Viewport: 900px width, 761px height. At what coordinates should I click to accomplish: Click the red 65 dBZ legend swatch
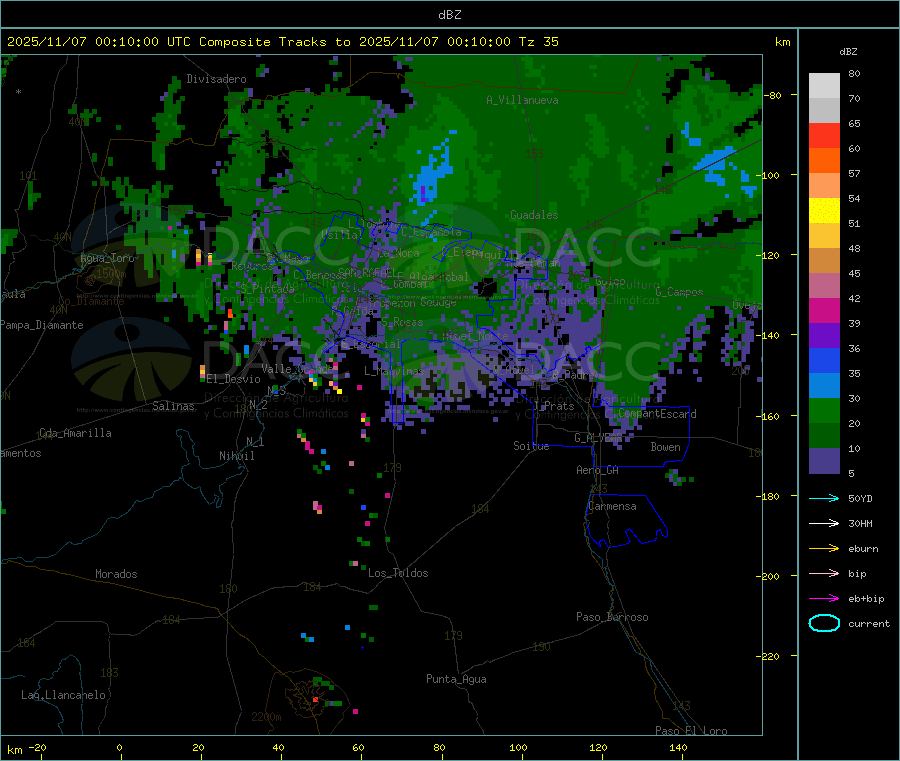pyautogui.click(x=824, y=135)
